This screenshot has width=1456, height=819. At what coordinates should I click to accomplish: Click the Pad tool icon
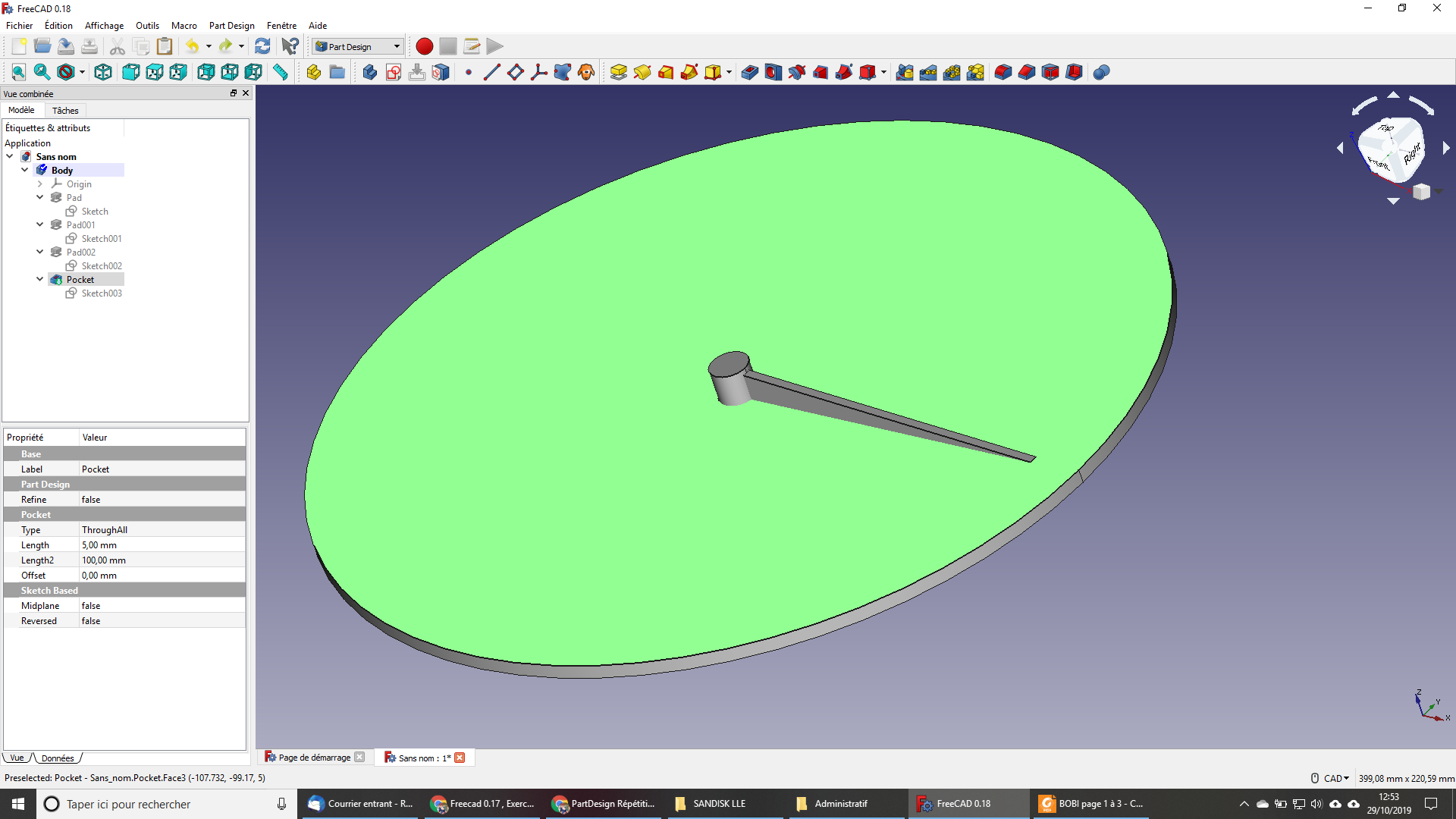coord(618,72)
